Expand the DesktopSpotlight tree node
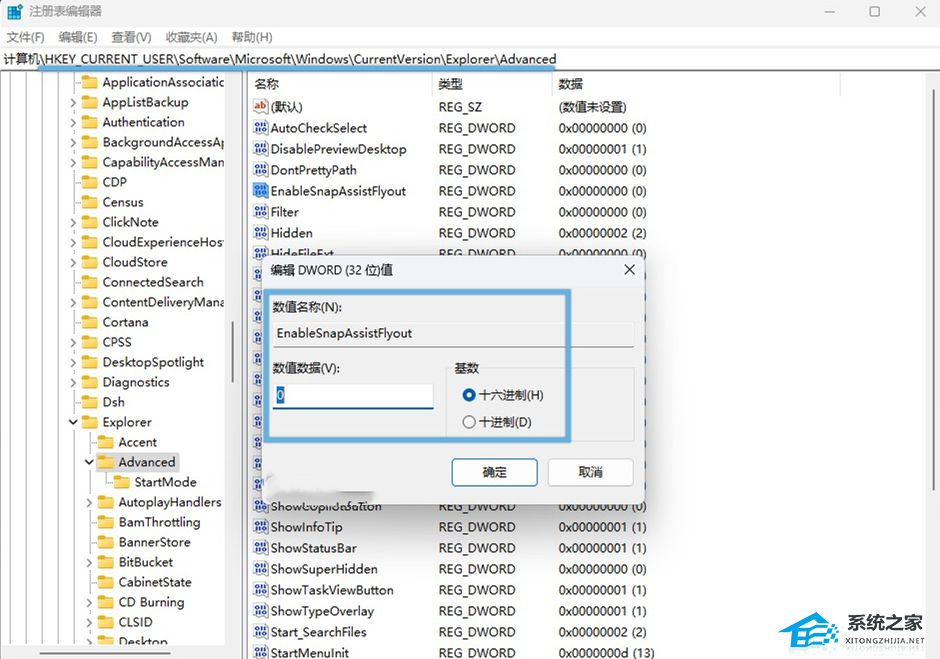The width and height of the screenshot is (940, 659). (x=73, y=363)
